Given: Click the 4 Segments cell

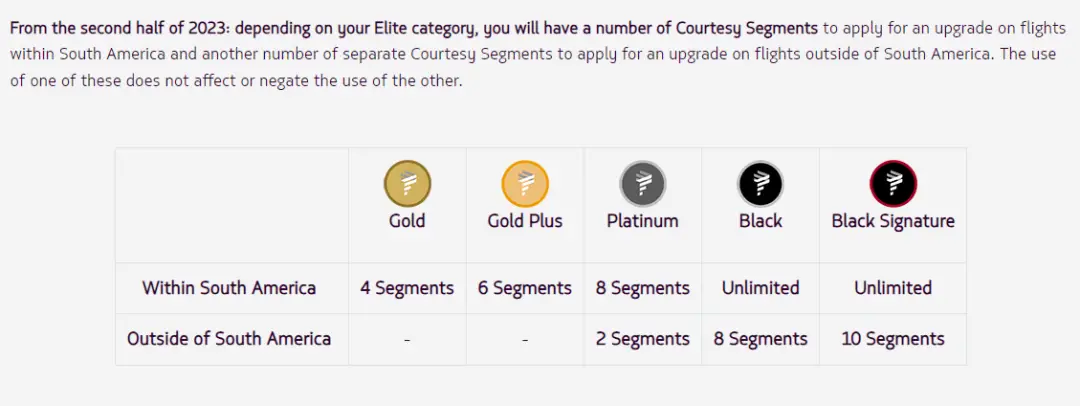Looking at the screenshot, I should click(407, 288).
